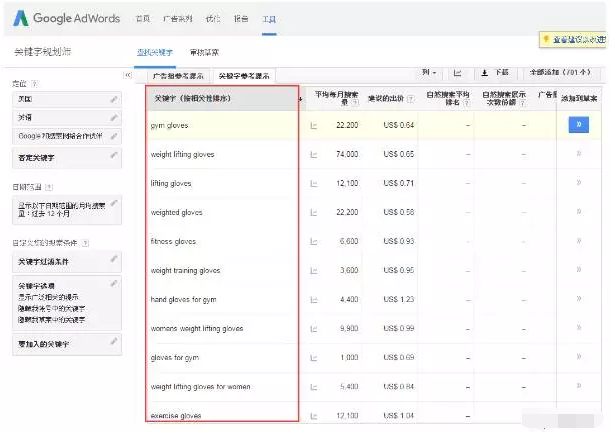Screen dimensions: 611x433
Task: Click the blue add button for gym gloves
Action: tap(579, 125)
